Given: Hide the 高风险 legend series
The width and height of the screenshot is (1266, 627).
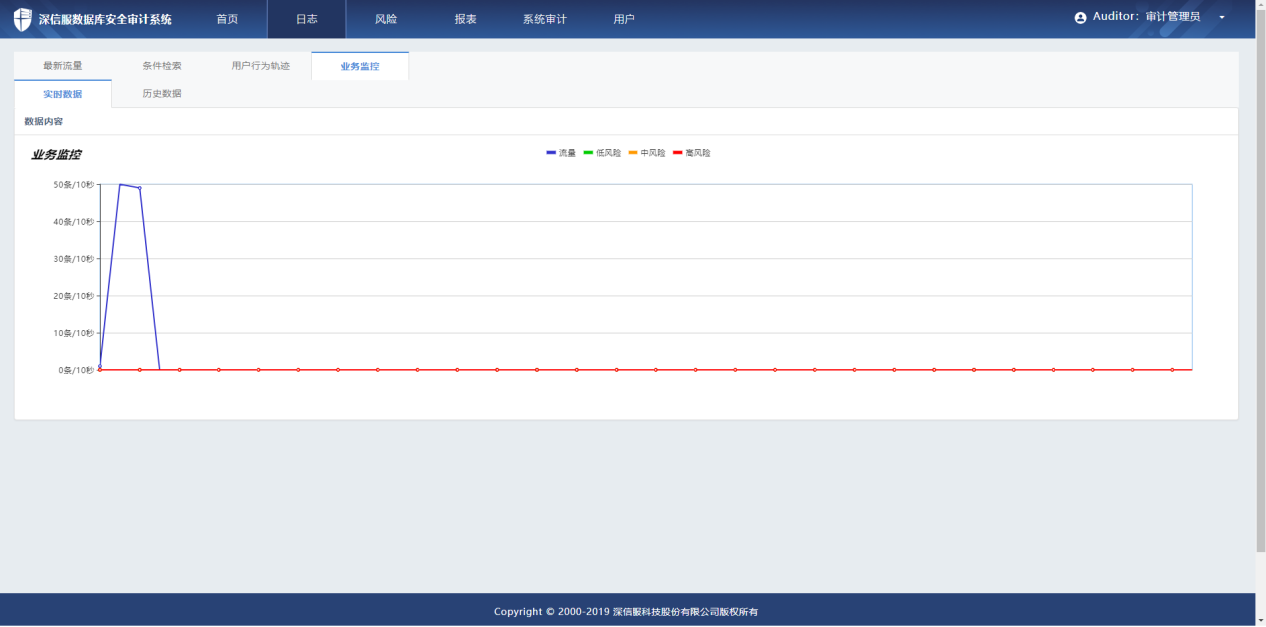Looking at the screenshot, I should tap(692, 153).
